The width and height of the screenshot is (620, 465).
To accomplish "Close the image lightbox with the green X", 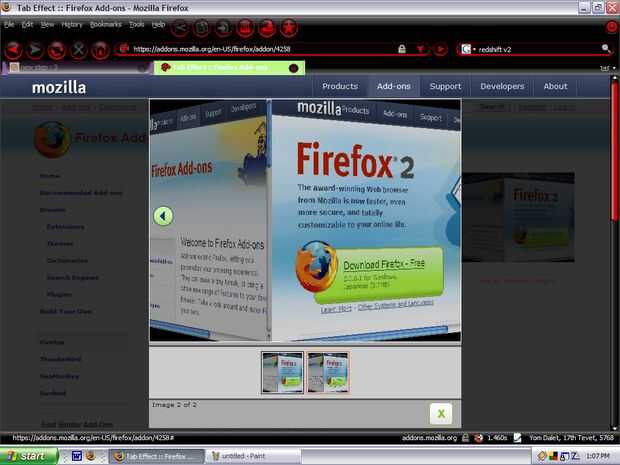I will click(441, 414).
